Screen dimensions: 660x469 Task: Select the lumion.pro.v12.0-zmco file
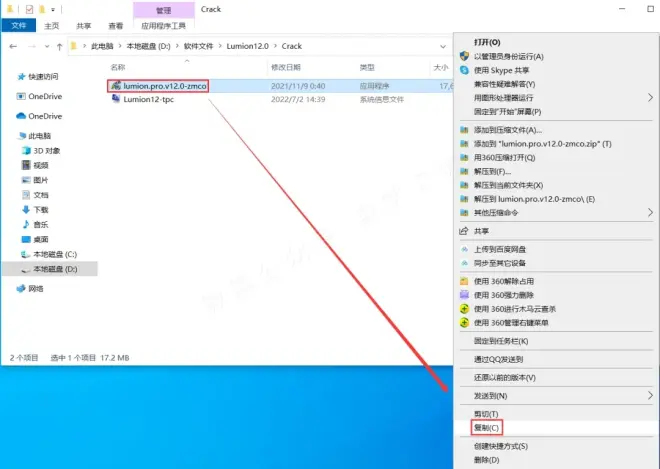click(x=165, y=86)
